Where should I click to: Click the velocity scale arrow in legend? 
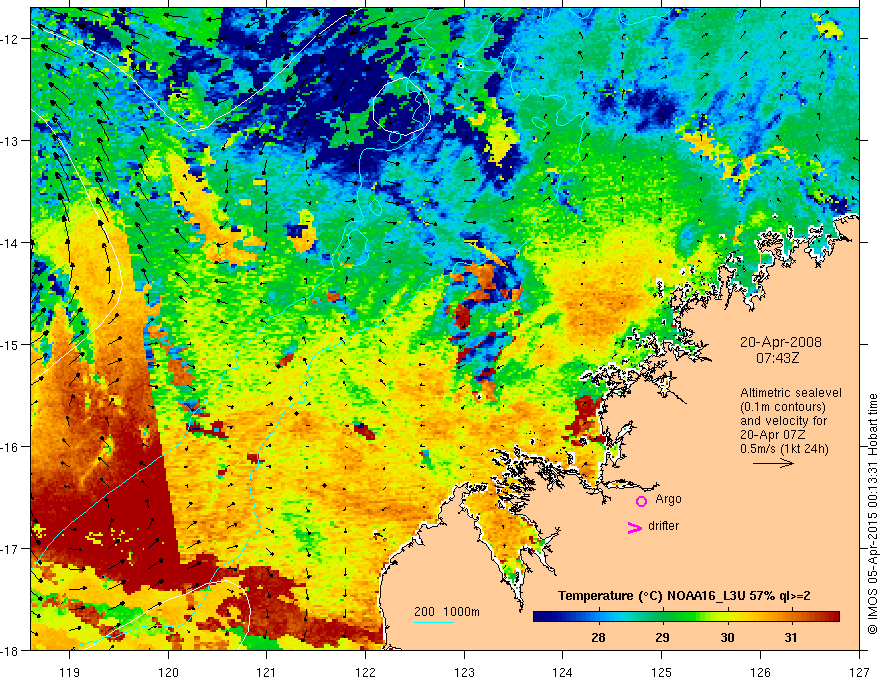(773, 463)
